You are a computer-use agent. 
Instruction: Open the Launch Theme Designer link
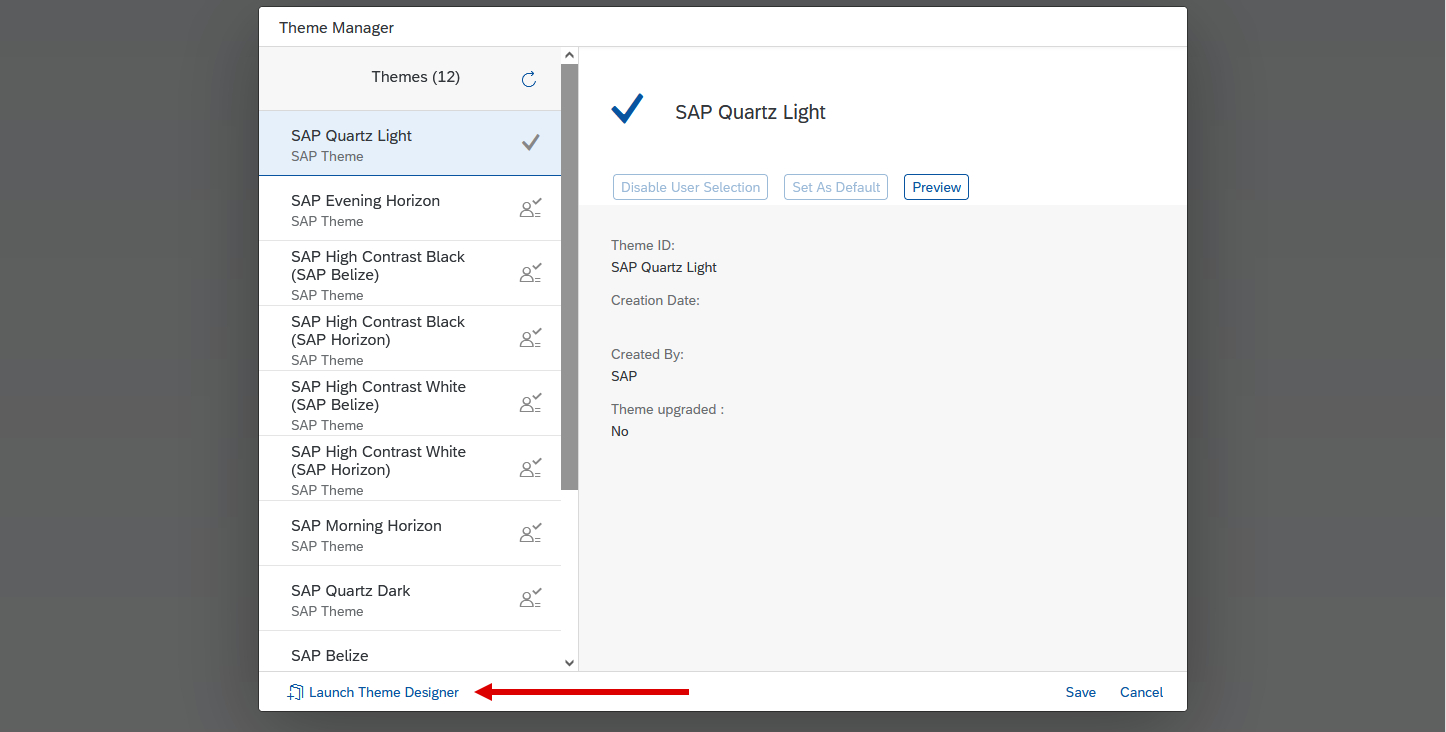coord(383,691)
